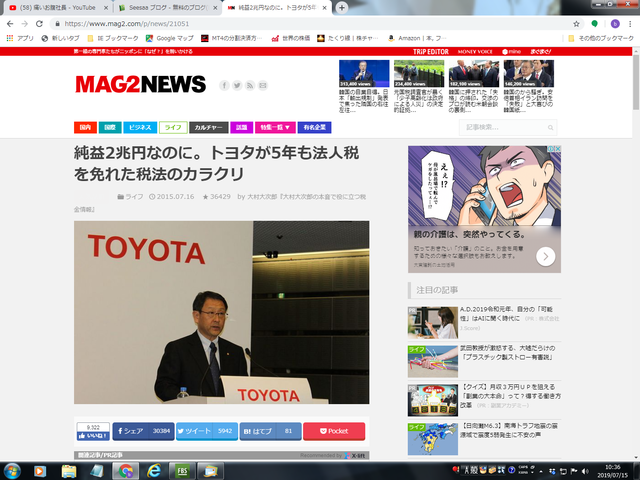Open top thumbnail with 313,400 views
Viewport: 640px width, 480px height.
coord(364,73)
